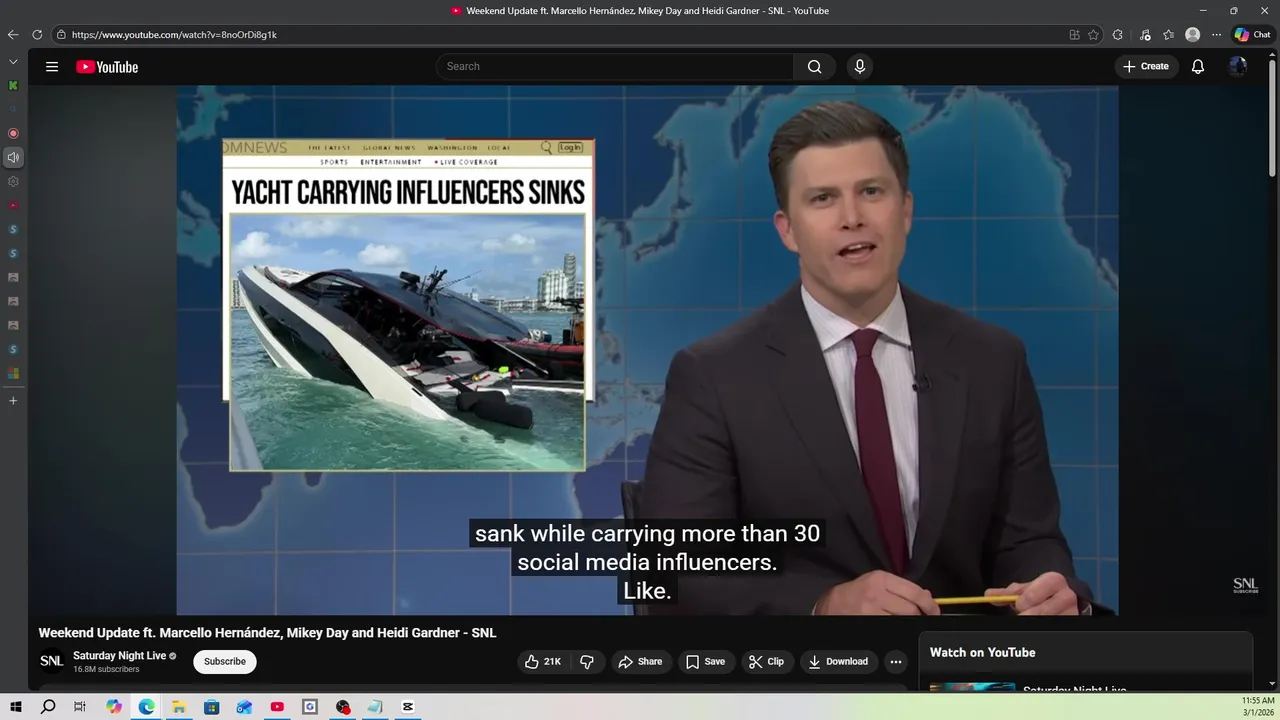Screen dimensions: 1280x720
Task: Open Copilot from the taskbar
Action: [114, 707]
